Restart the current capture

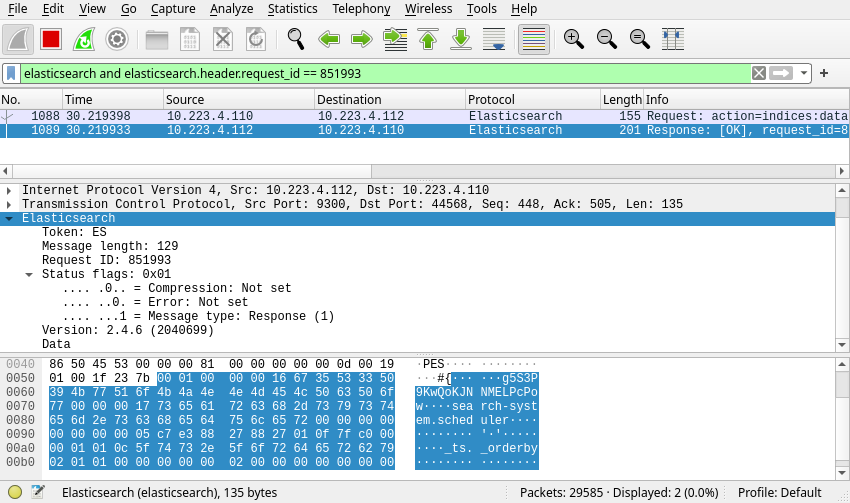tap(84, 39)
